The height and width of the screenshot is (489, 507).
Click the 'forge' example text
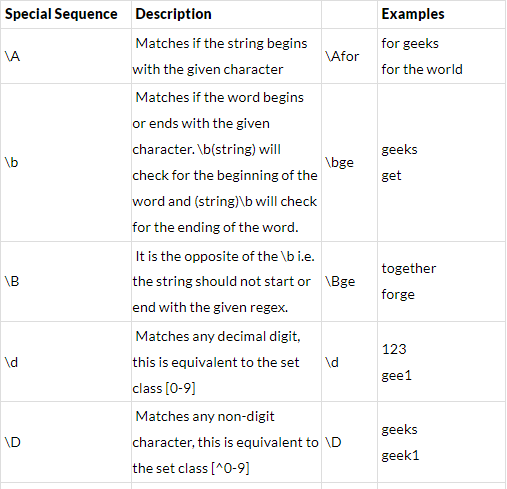(x=398, y=295)
